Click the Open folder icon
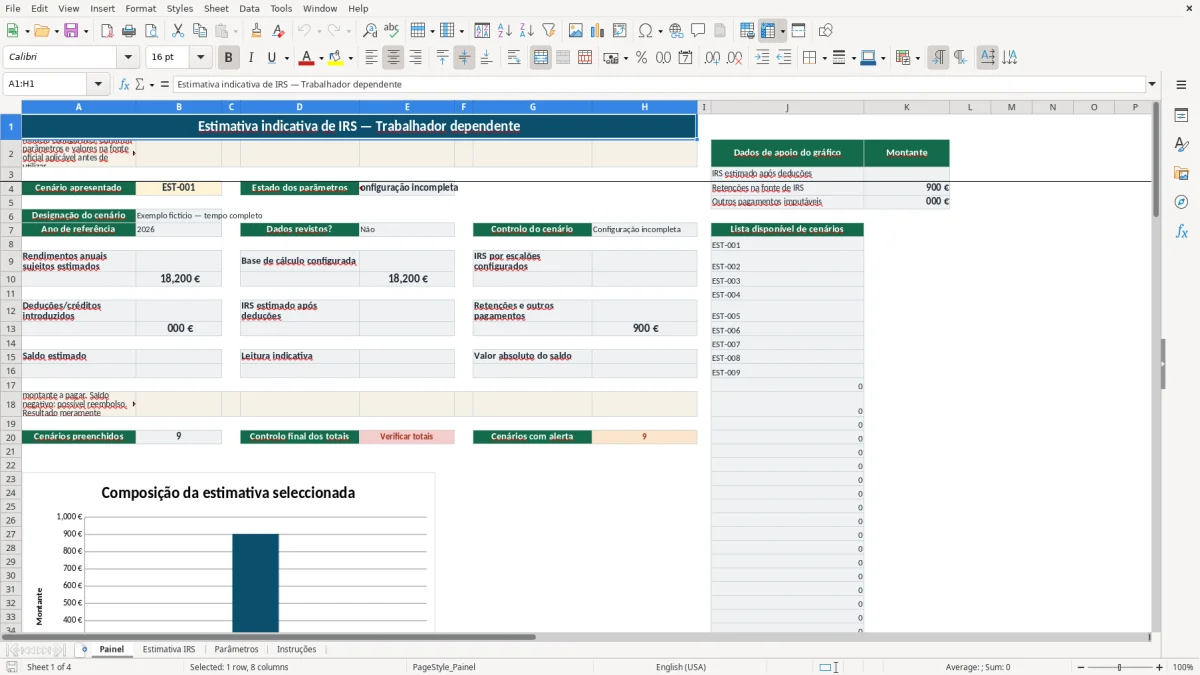 [x=41, y=31]
